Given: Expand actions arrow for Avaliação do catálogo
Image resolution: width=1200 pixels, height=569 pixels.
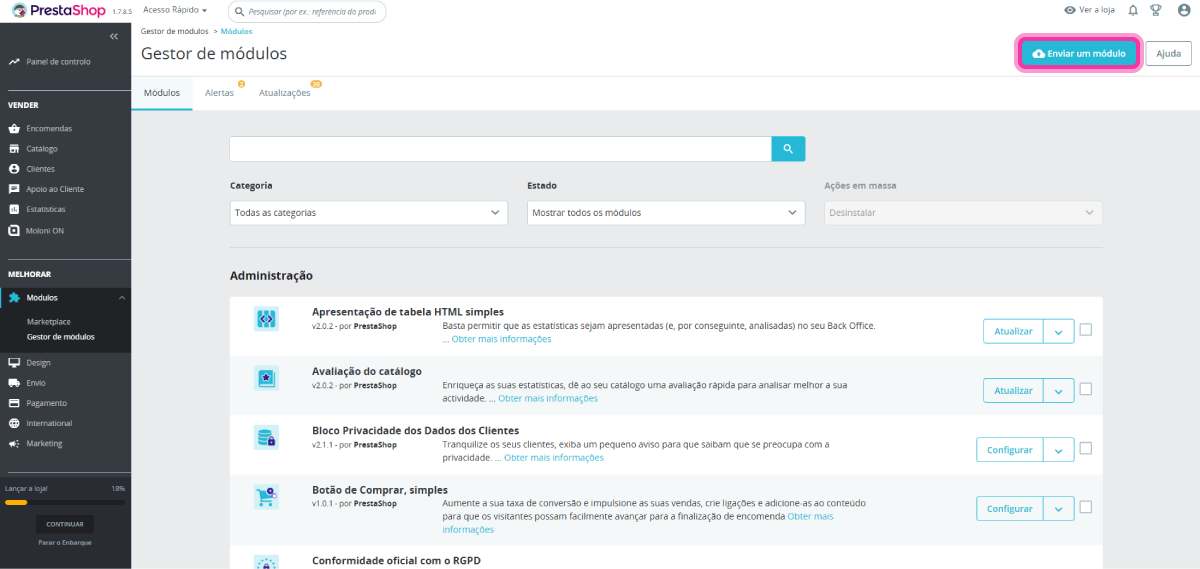Looking at the screenshot, I should tap(1058, 391).
